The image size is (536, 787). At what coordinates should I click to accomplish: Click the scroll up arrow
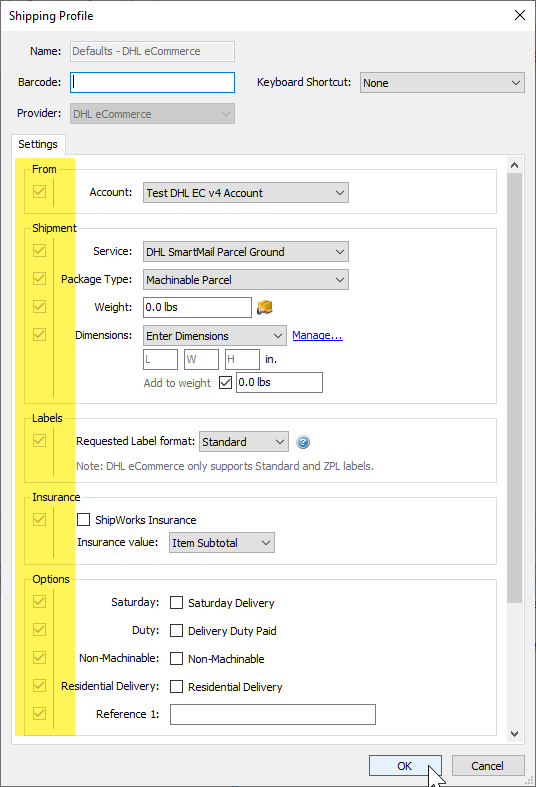click(x=514, y=165)
